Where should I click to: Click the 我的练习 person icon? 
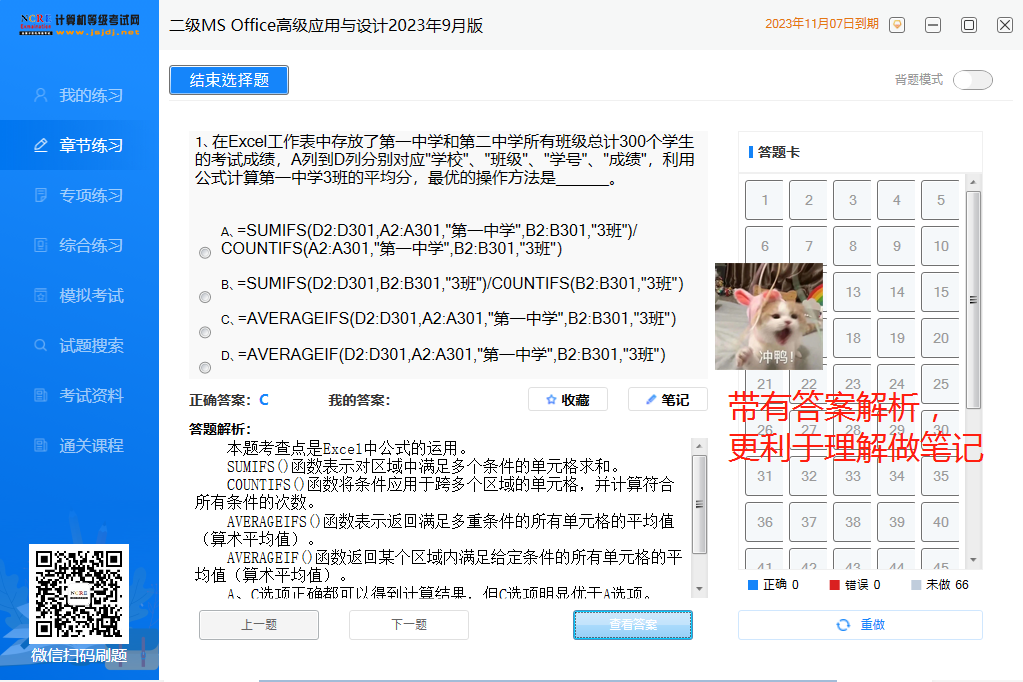point(40,95)
